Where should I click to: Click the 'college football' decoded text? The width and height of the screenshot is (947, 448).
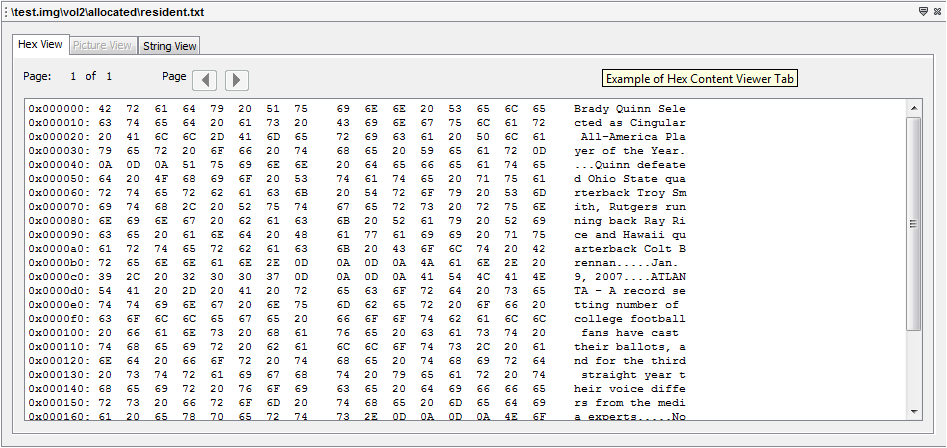tap(629, 319)
